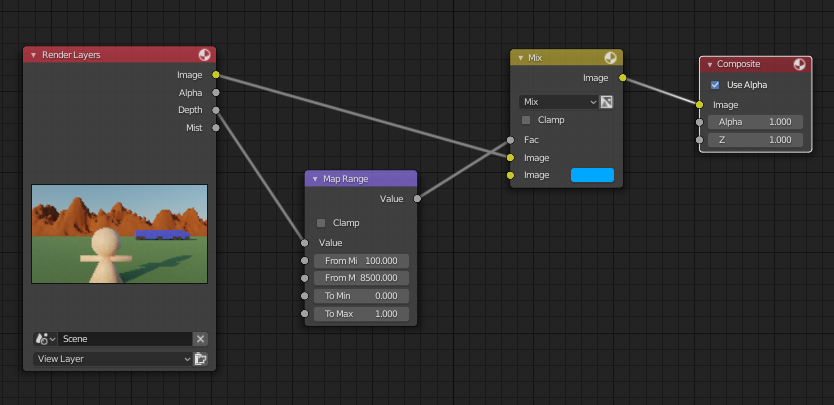
Task: Click the From Min 100.000 field
Action: 361,261
